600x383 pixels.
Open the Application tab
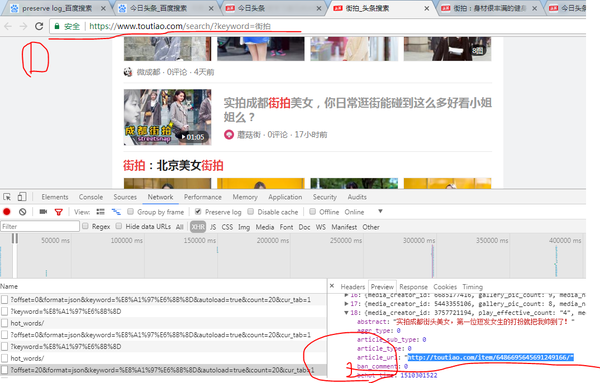pyautogui.click(x=285, y=197)
